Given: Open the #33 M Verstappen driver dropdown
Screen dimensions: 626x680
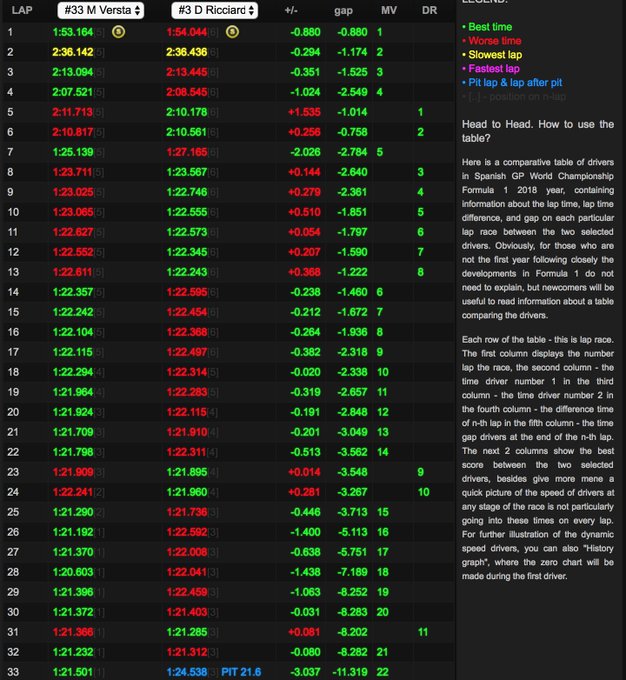Looking at the screenshot, I should [x=101, y=10].
